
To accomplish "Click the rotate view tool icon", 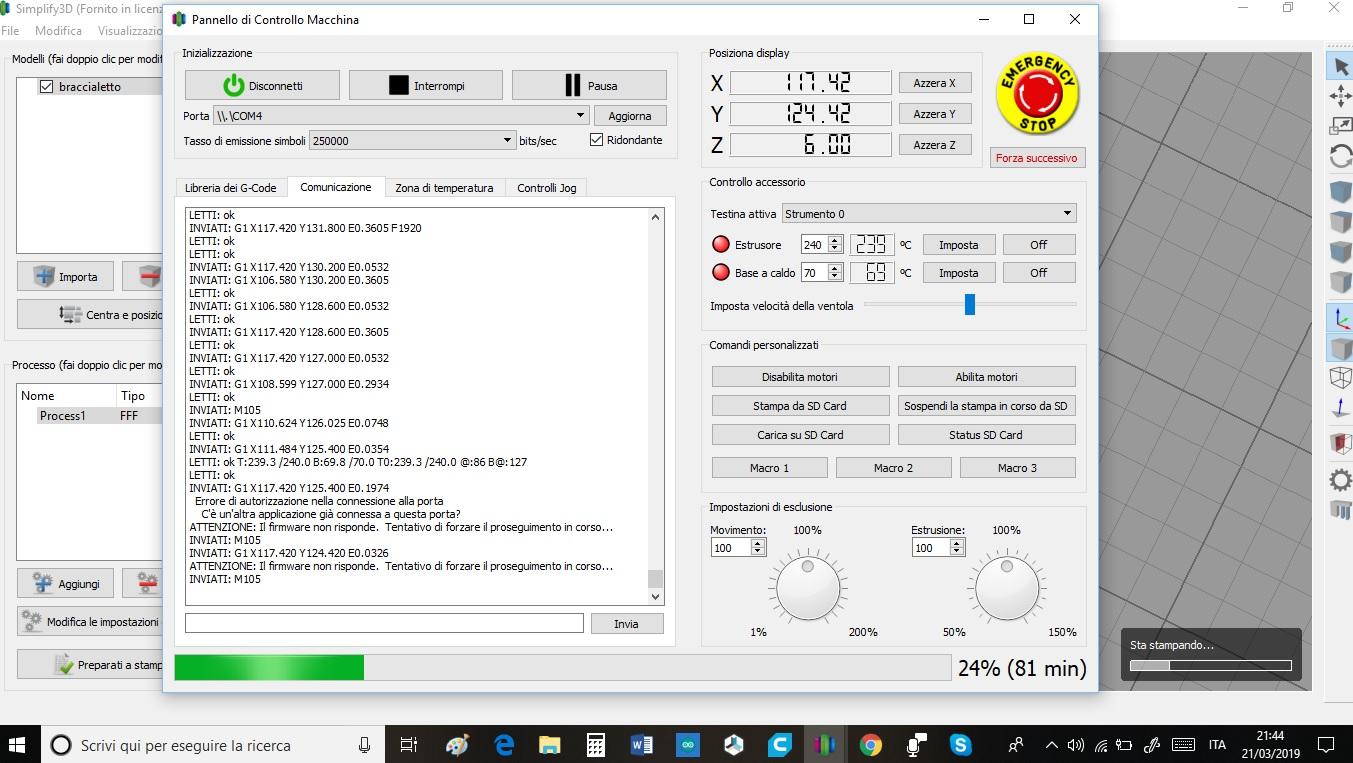I will click(x=1340, y=157).
